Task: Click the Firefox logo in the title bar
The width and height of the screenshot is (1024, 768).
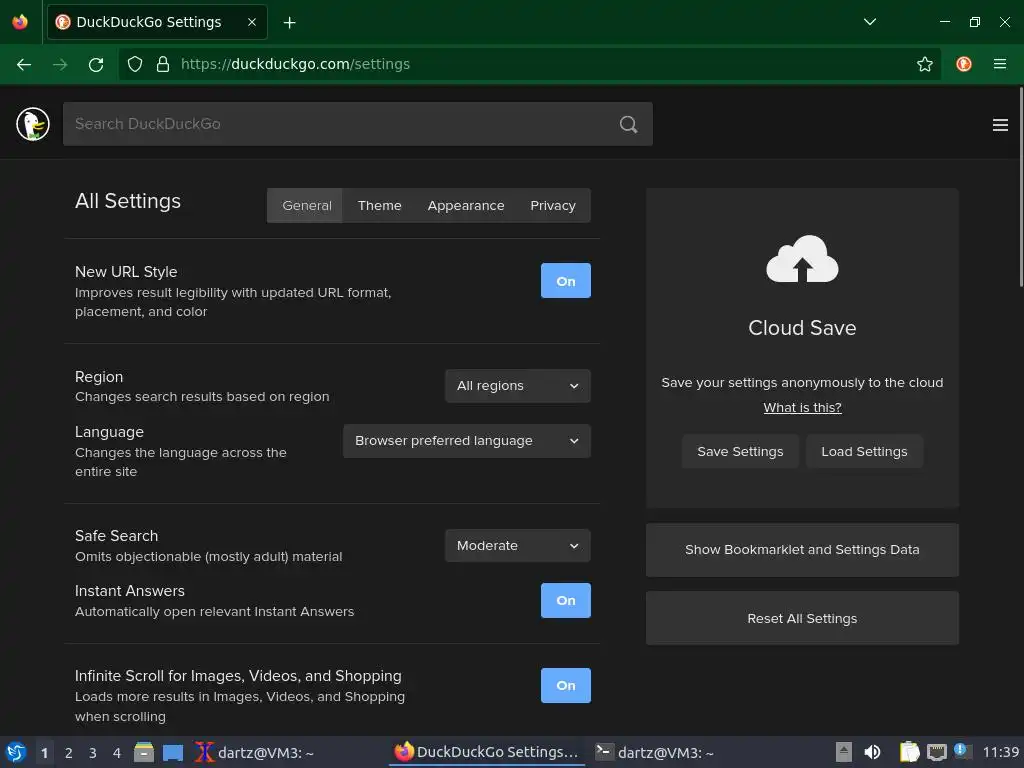Action: coord(20,22)
